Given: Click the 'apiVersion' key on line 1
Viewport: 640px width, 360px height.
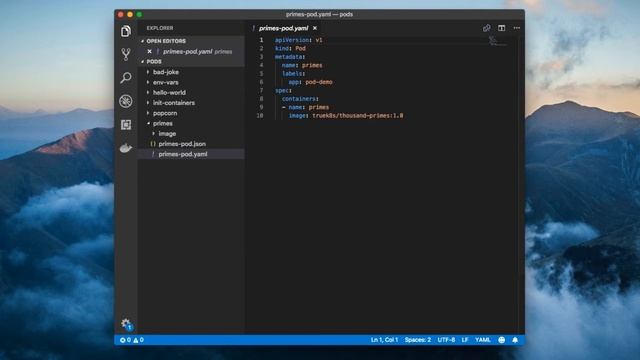Looking at the screenshot, I should [292, 40].
